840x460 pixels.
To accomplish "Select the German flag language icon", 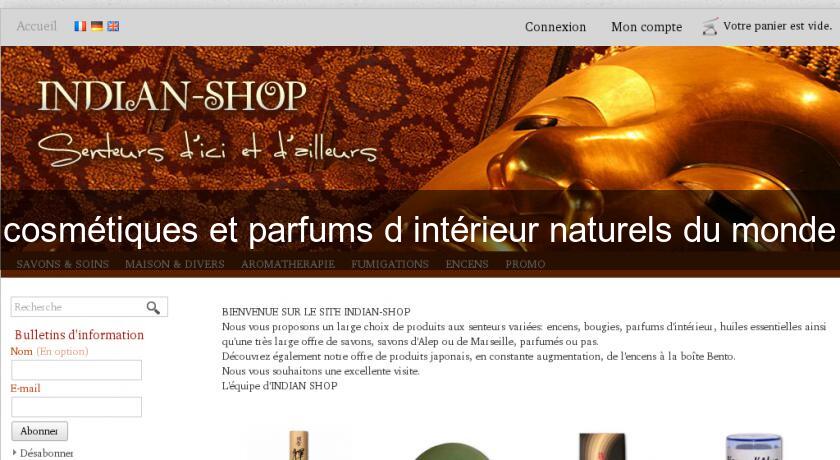I will 97,26.
